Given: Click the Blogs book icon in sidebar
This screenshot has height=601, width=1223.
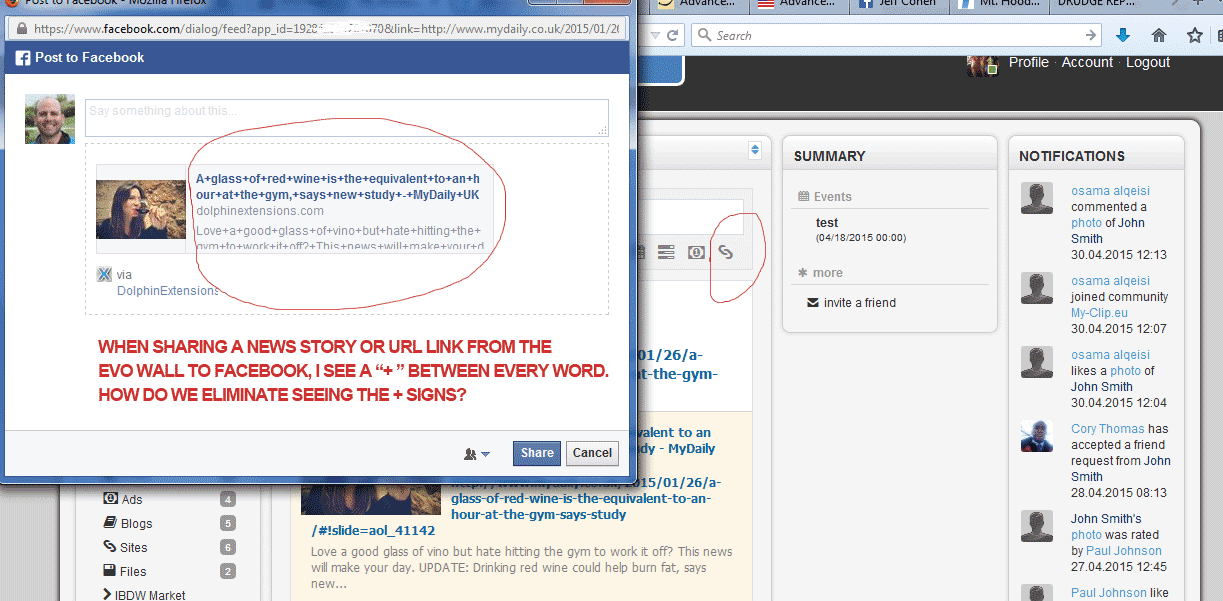Looking at the screenshot, I should pyautogui.click(x=110, y=523).
